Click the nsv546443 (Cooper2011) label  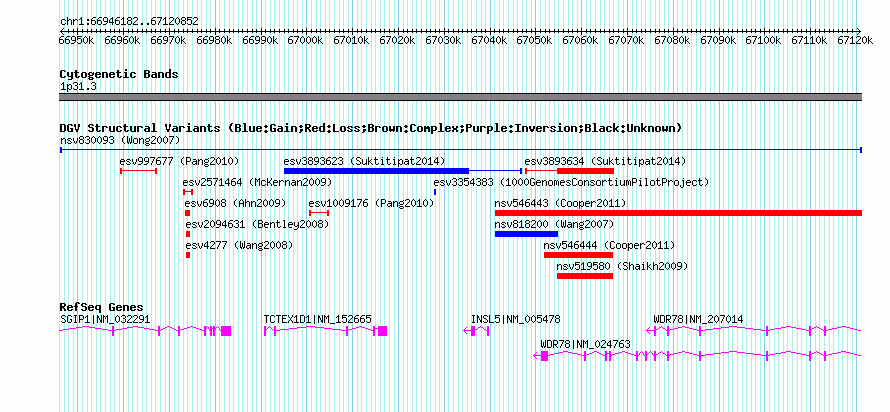tap(560, 203)
